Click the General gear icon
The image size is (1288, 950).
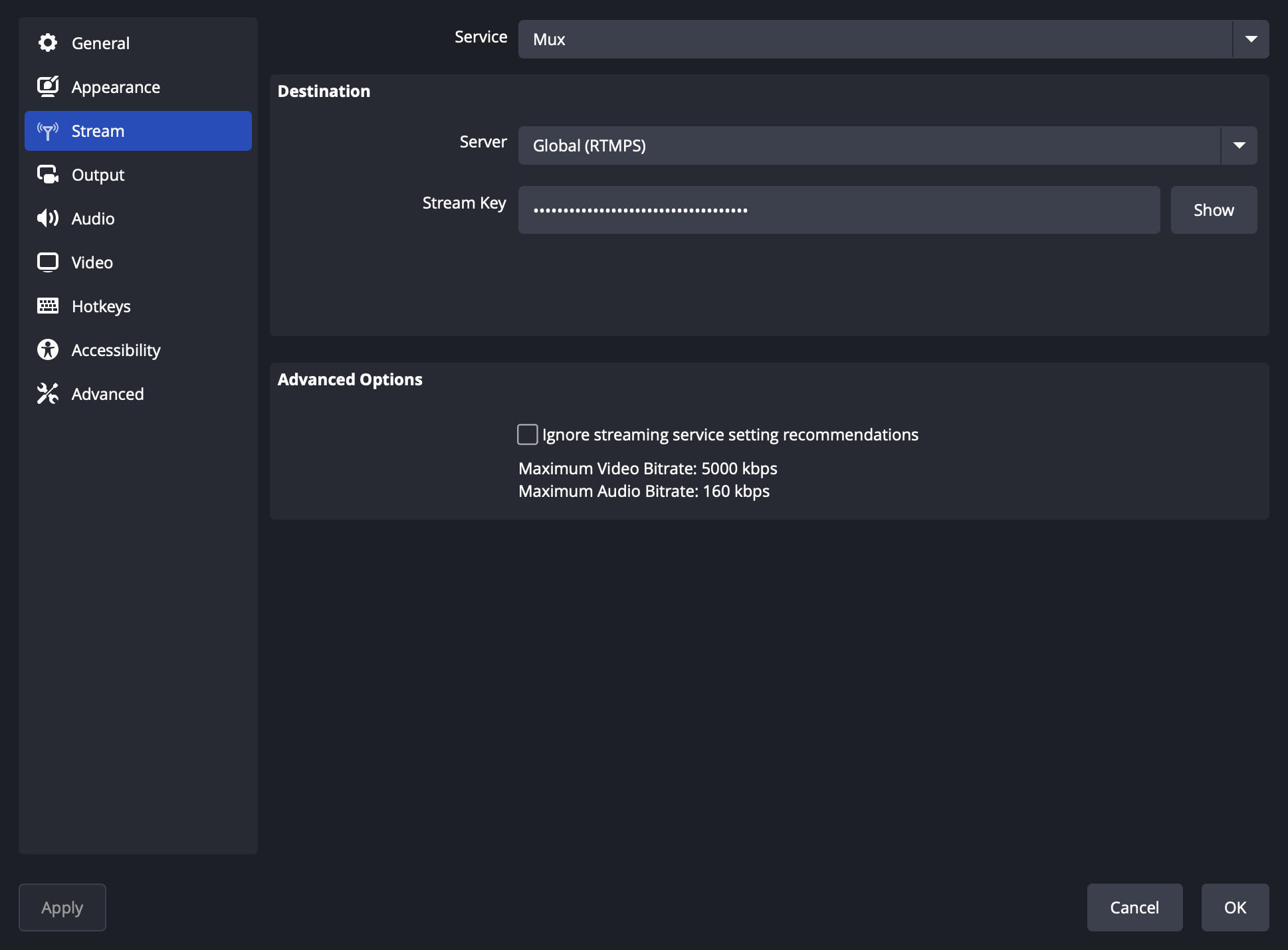tap(48, 43)
